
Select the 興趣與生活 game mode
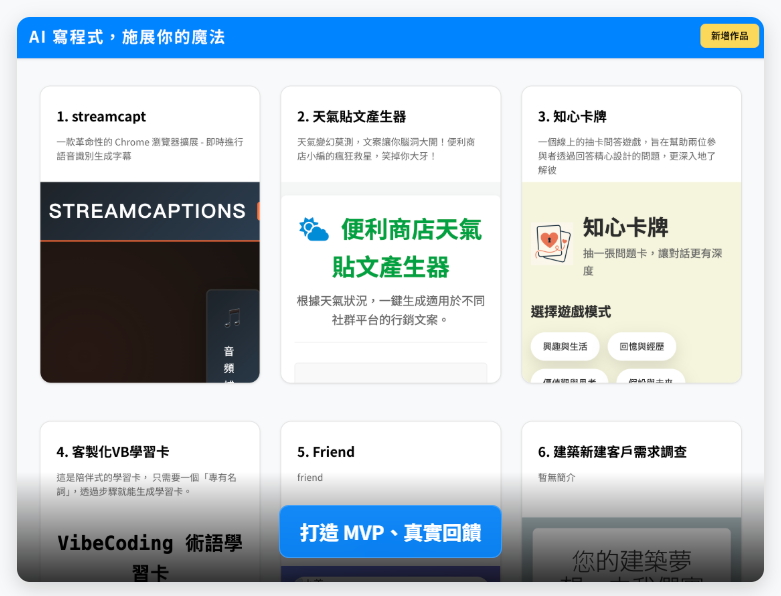coord(565,346)
